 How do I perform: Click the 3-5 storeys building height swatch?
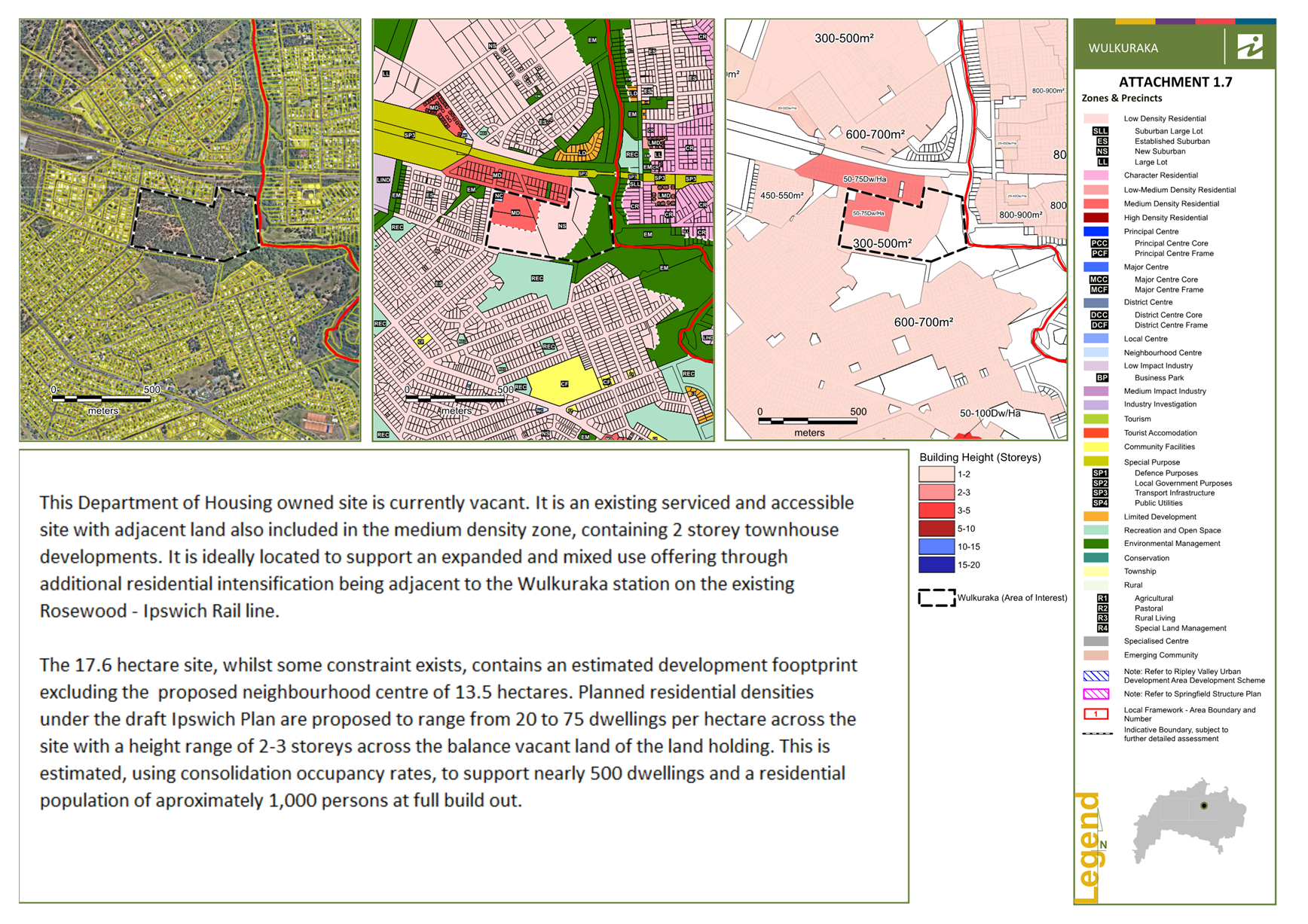(937, 511)
